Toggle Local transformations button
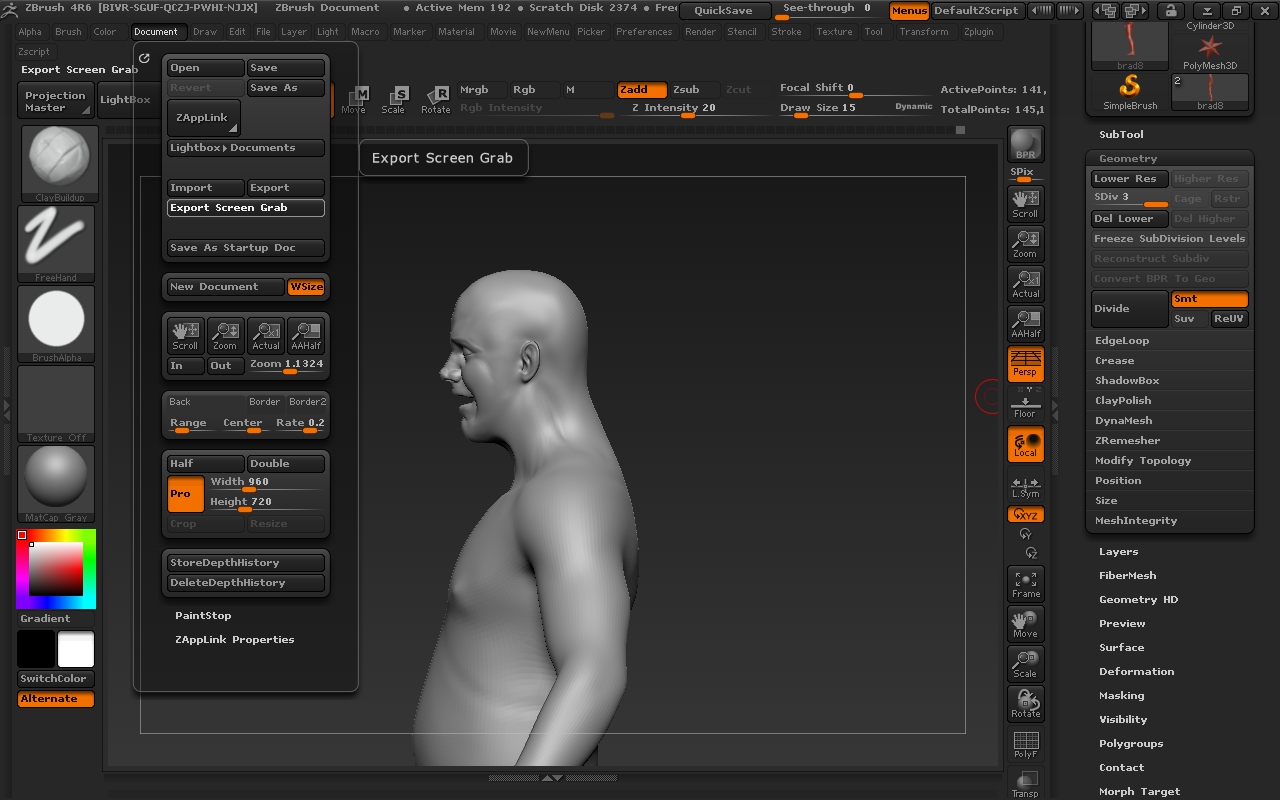This screenshot has width=1280, height=800. coord(1025,444)
